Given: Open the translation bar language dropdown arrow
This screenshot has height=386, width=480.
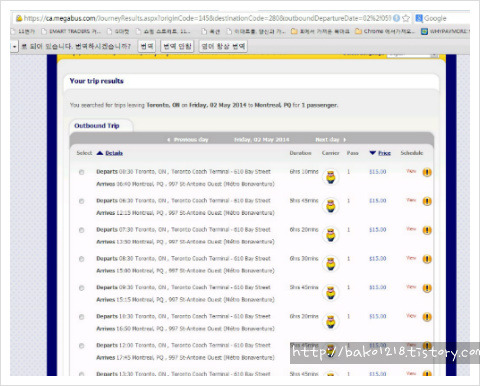Looking at the screenshot, I should (14, 46).
